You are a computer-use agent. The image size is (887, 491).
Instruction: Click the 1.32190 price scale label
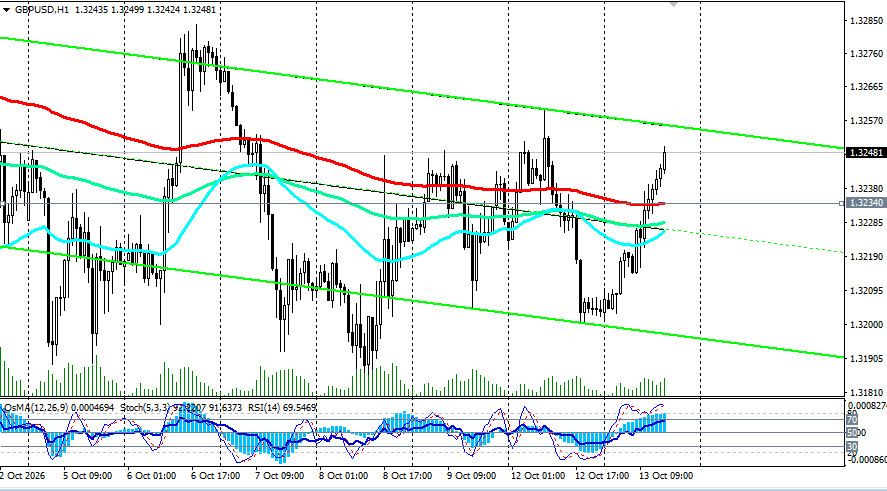[x=866, y=257]
